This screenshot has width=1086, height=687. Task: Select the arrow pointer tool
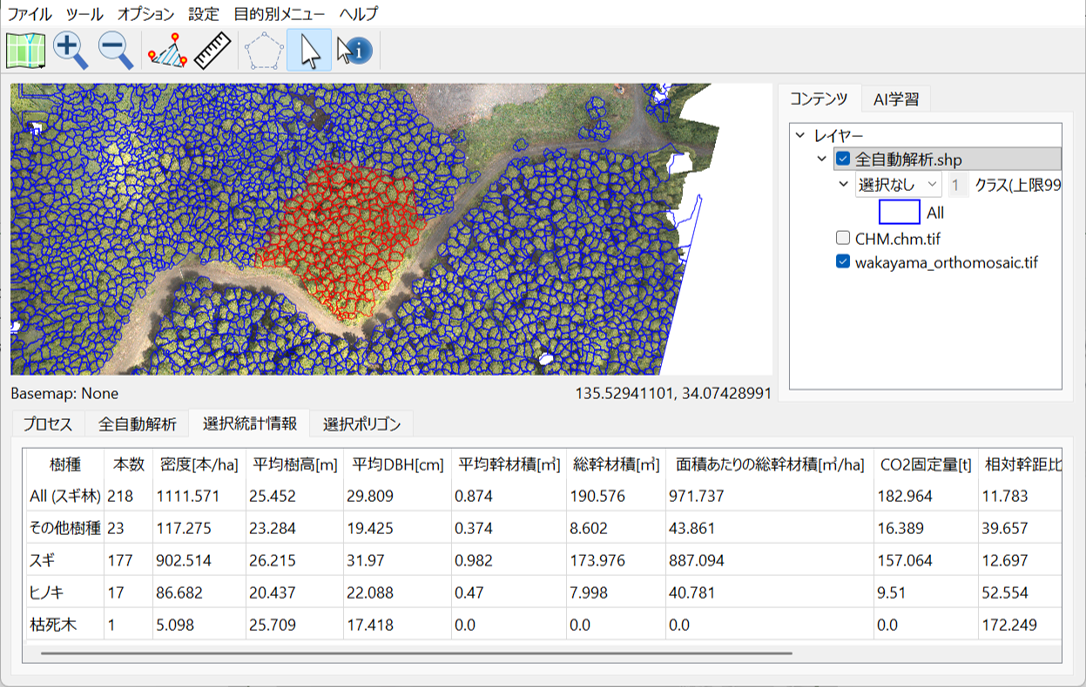(310, 50)
